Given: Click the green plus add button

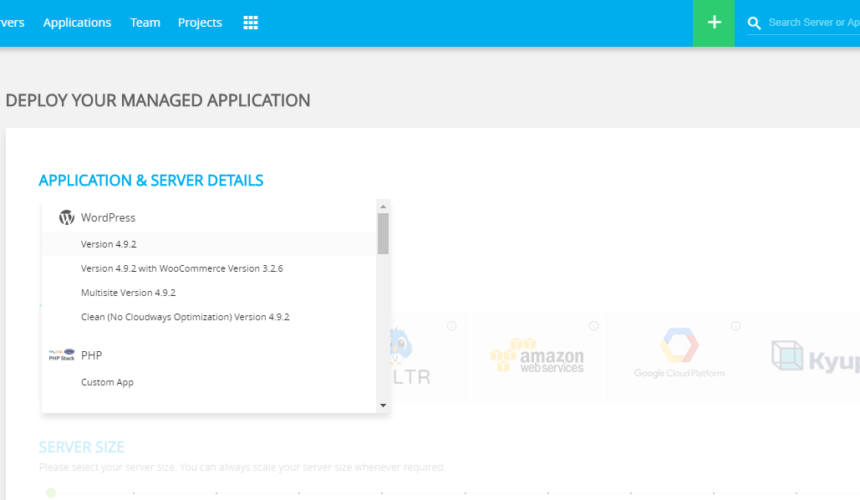Looking at the screenshot, I should [x=714, y=23].
